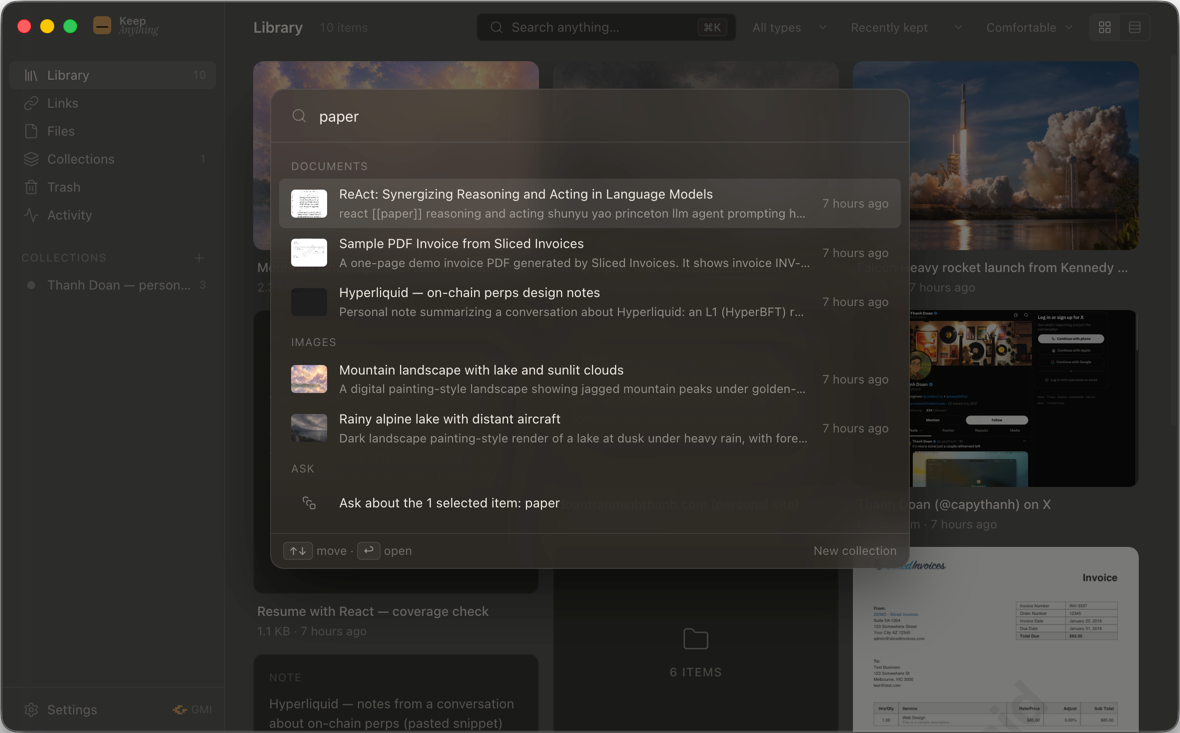Image resolution: width=1180 pixels, height=733 pixels.
Task: Select Links in the sidebar
Action: coord(113,103)
